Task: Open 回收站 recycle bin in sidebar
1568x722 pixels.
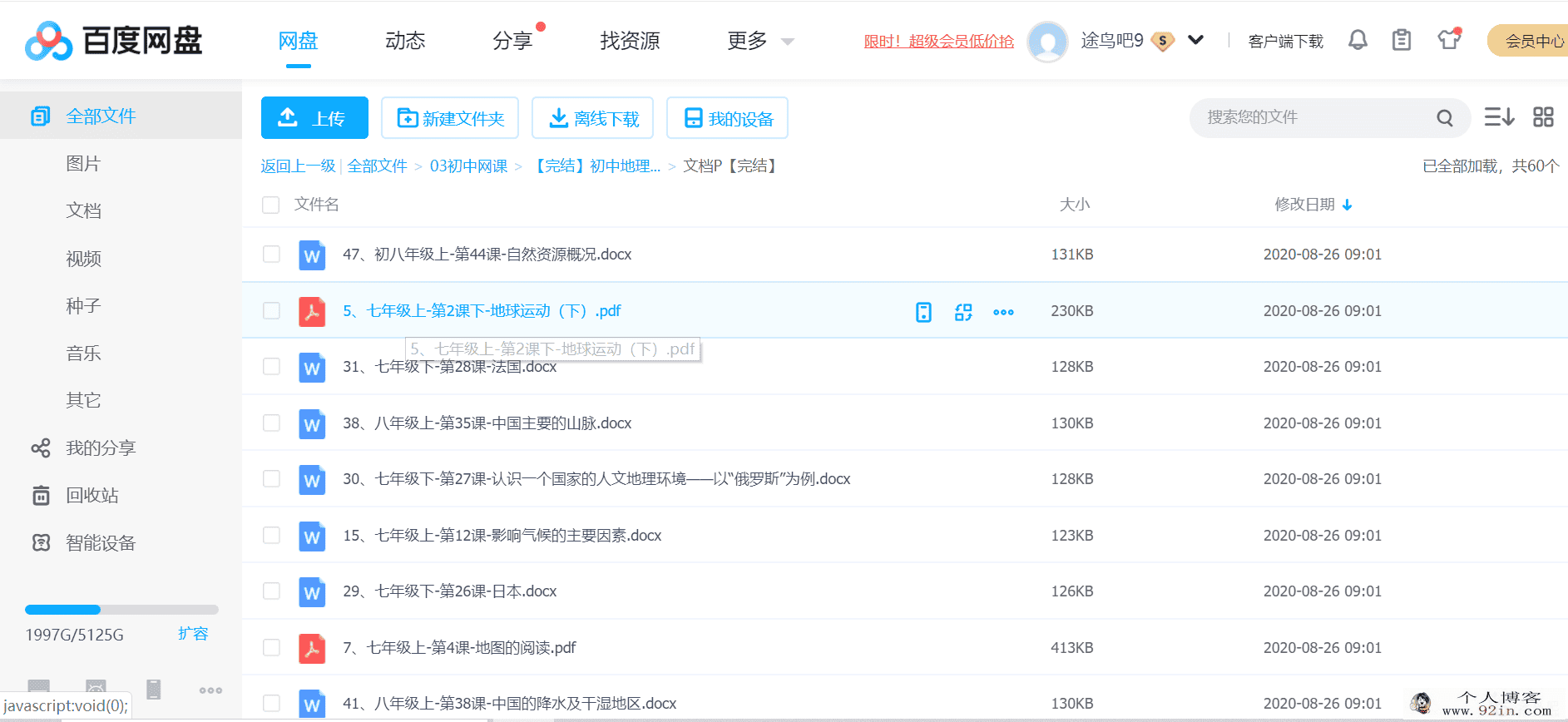Action: coord(92,495)
